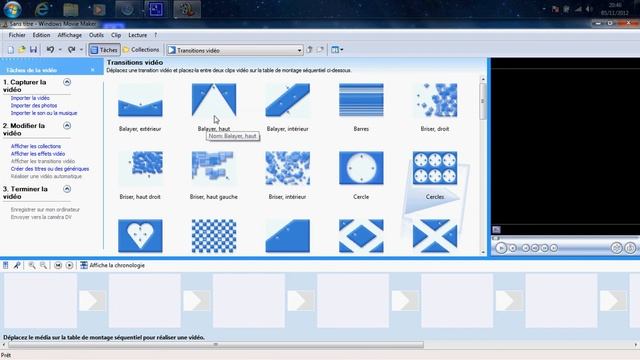Create a new project with the blank-page icon
The height and width of the screenshot is (360, 640).
tap(11, 50)
